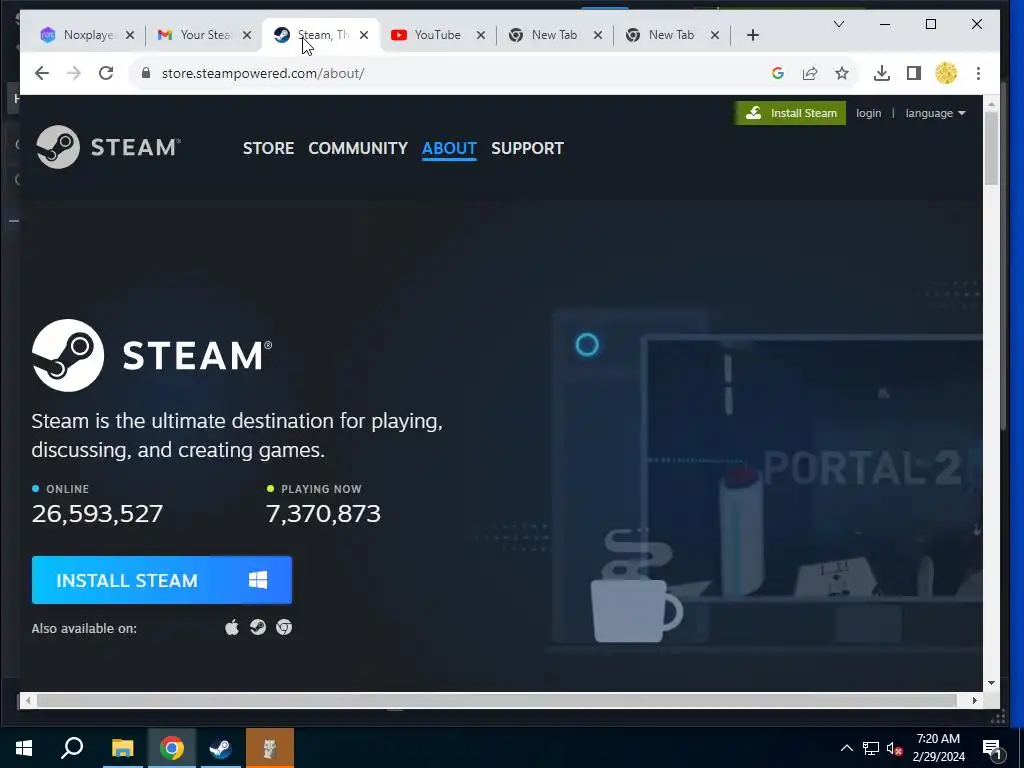The width and height of the screenshot is (1024, 768).
Task: Reload the Steam about page
Action: pyautogui.click(x=106, y=73)
